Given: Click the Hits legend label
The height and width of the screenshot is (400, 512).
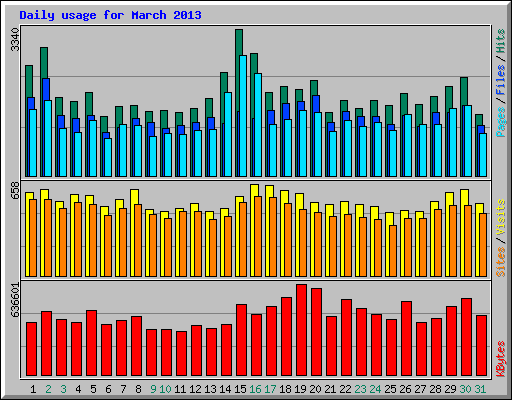Looking at the screenshot, I should point(500,41).
